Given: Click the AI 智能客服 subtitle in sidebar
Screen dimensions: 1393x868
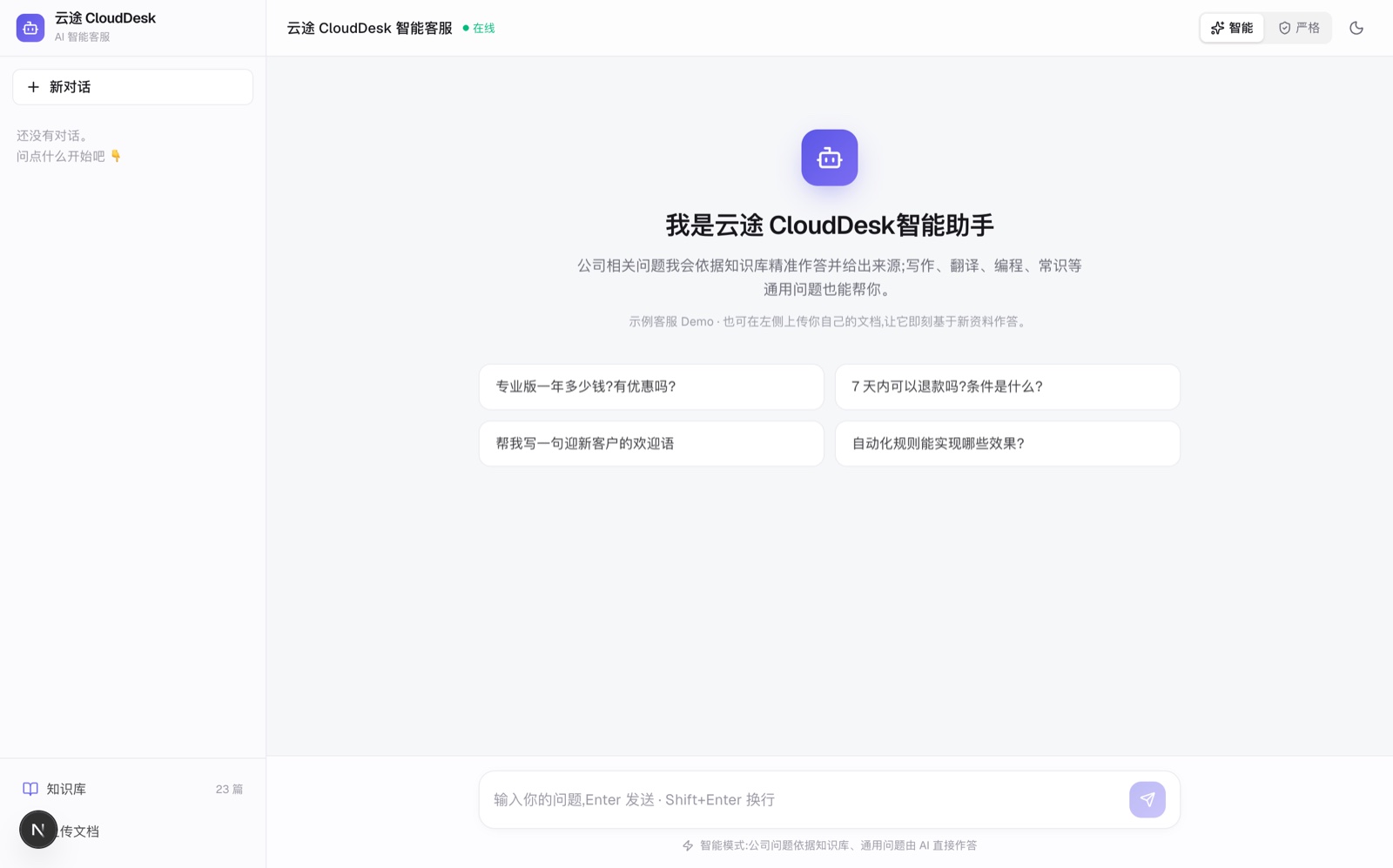Looking at the screenshot, I should pyautogui.click(x=83, y=37).
